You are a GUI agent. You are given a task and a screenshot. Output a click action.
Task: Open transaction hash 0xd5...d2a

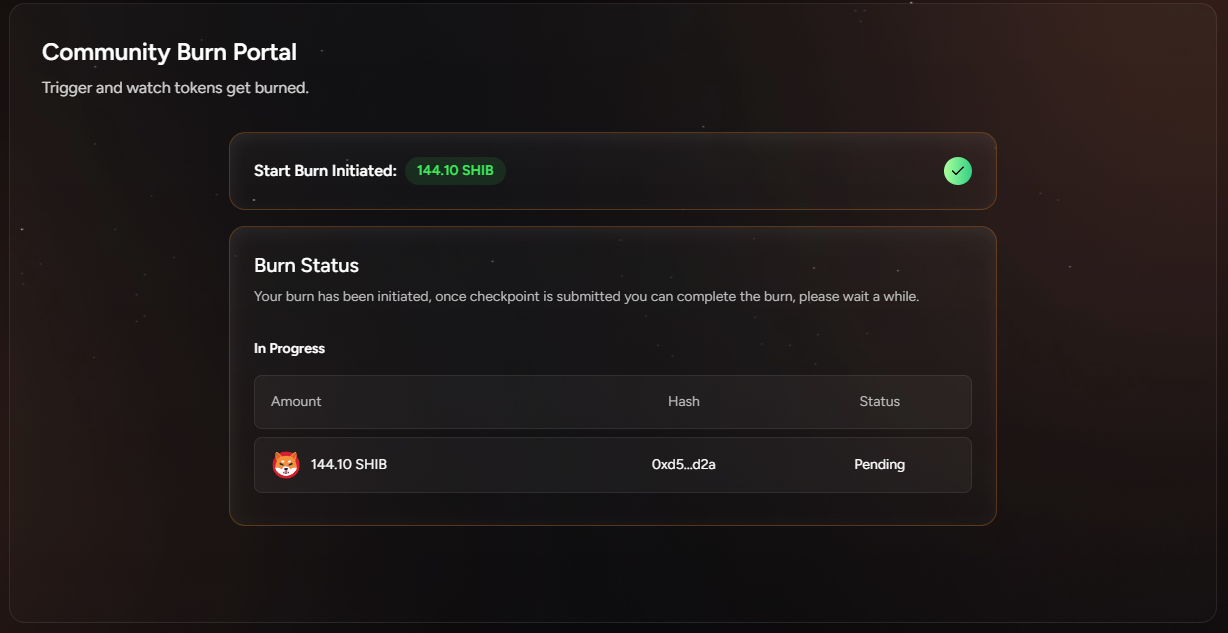(683, 465)
